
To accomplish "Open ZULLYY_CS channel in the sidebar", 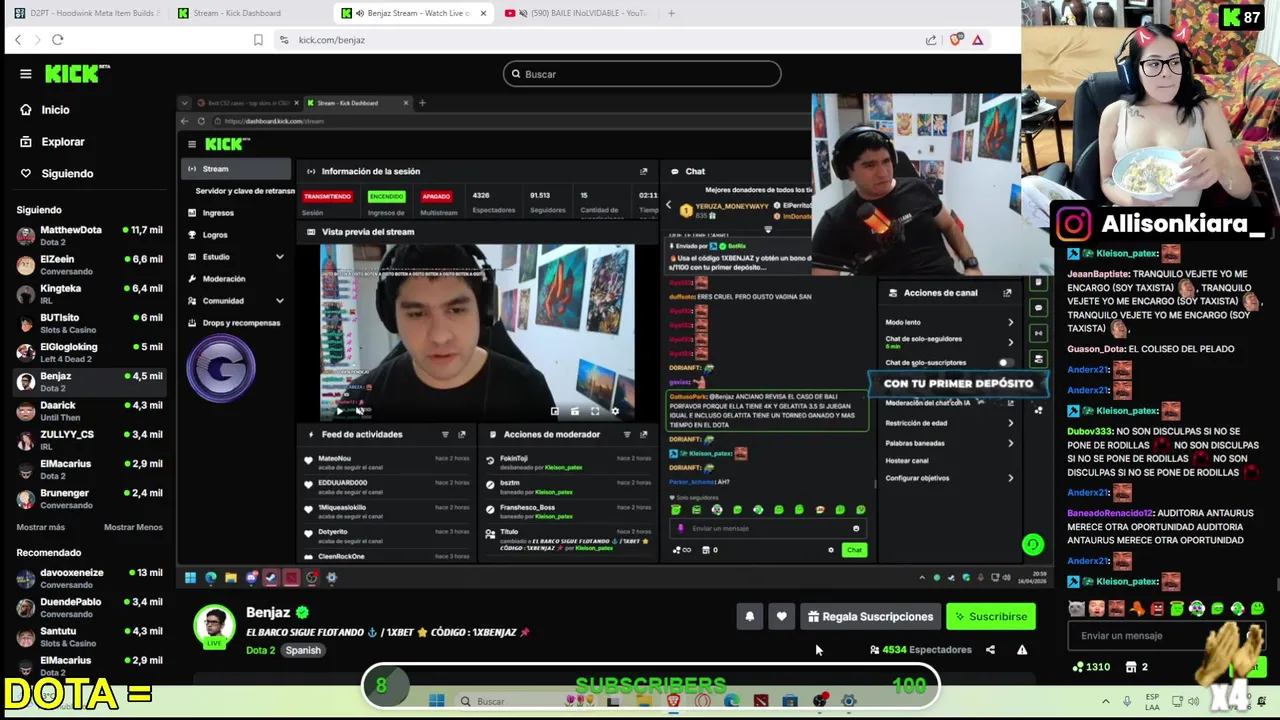I will [90, 439].
